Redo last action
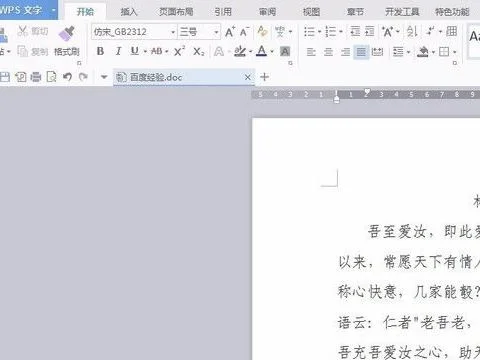This screenshot has width=480, height=360. point(83,77)
